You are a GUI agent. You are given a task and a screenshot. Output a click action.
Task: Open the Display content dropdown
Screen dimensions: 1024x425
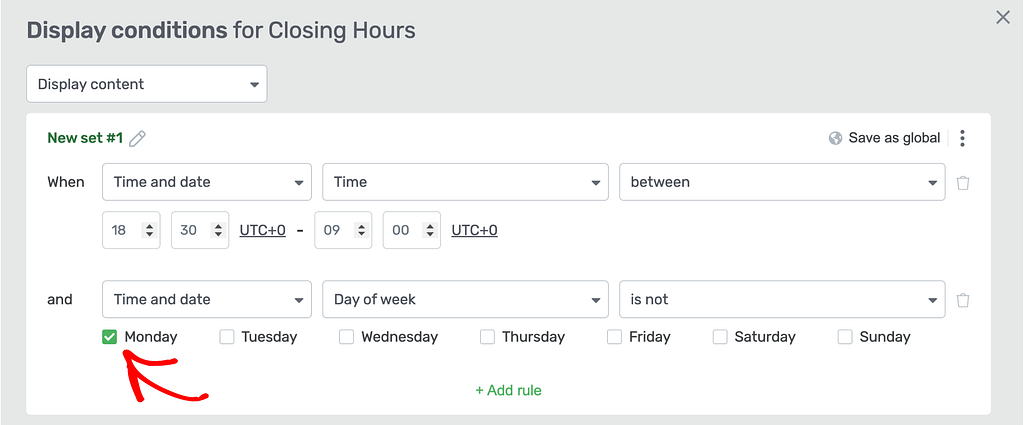(147, 84)
